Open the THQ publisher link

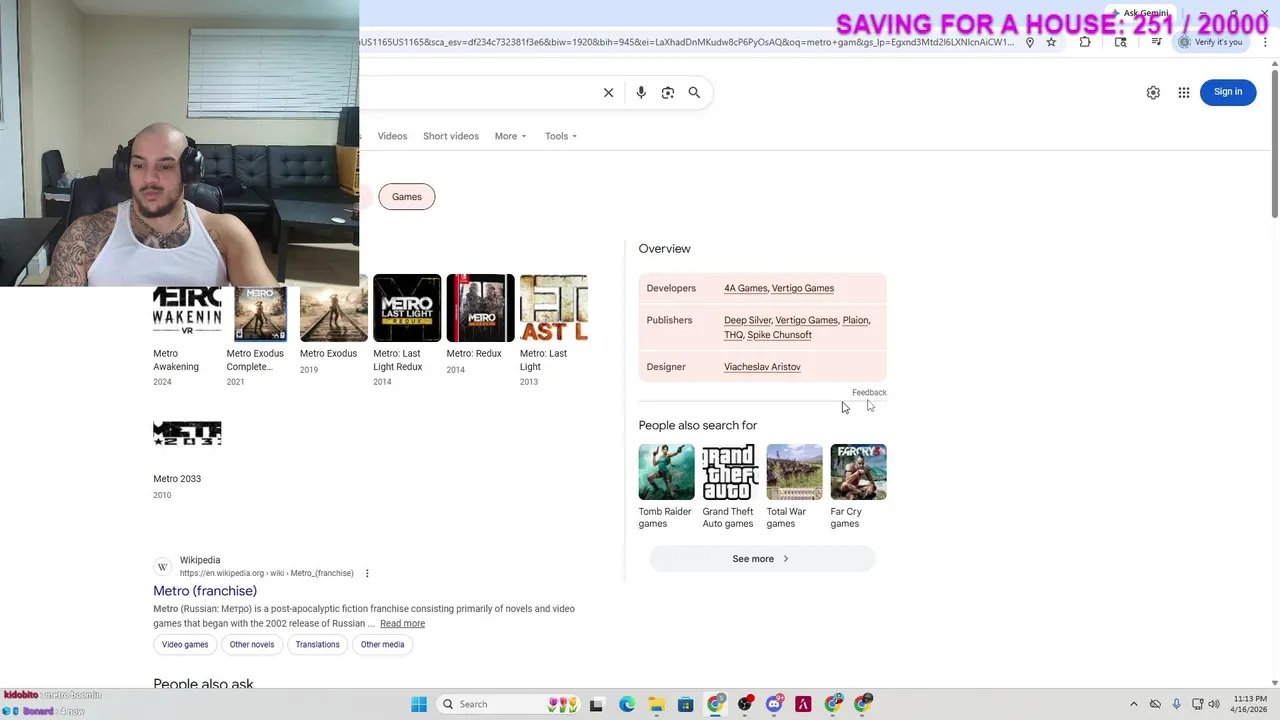pos(733,335)
